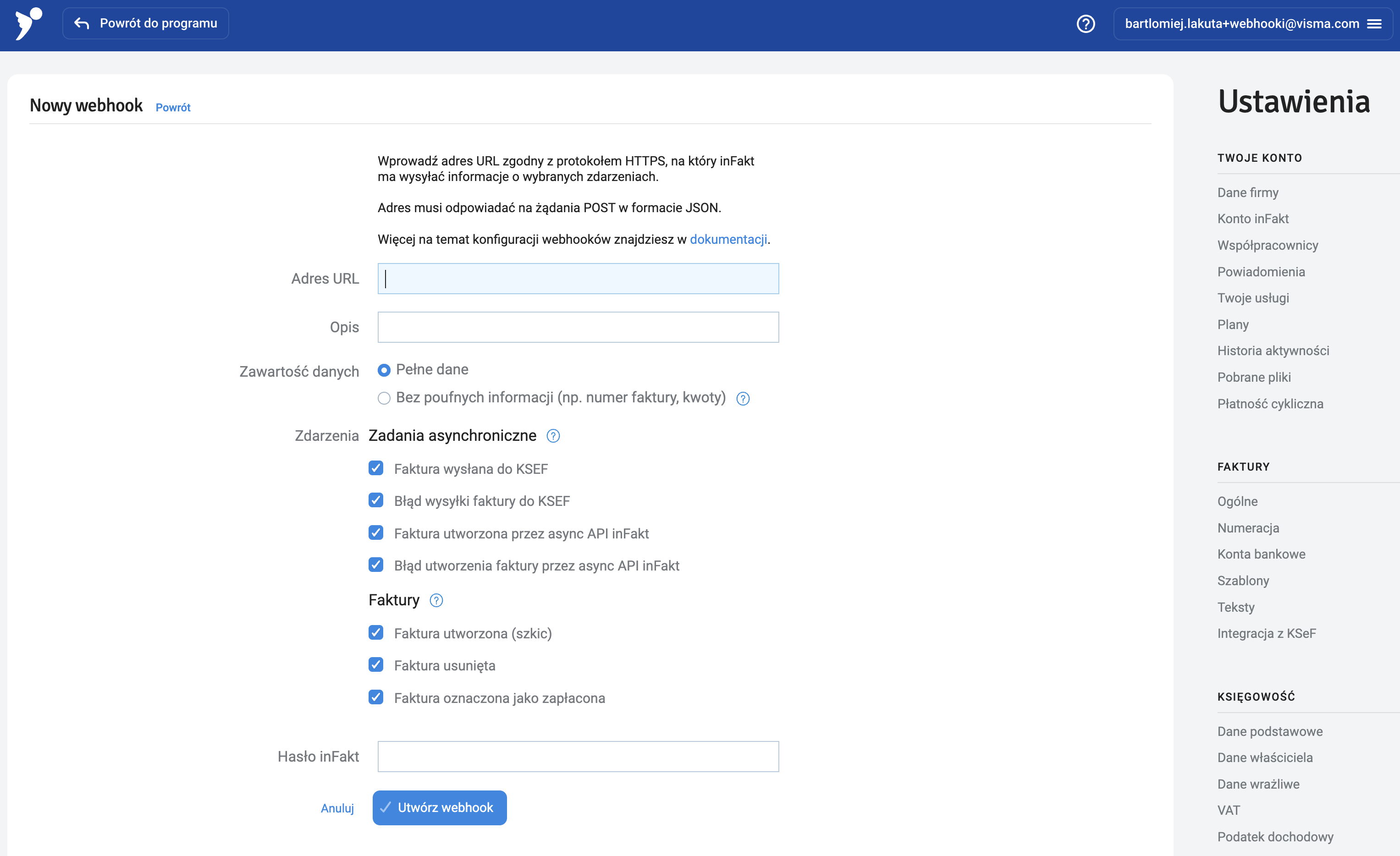This screenshot has width=1400, height=856.
Task: Uncheck 'Błąd wysyłki faktury do KSEF'
Action: pyautogui.click(x=375, y=500)
